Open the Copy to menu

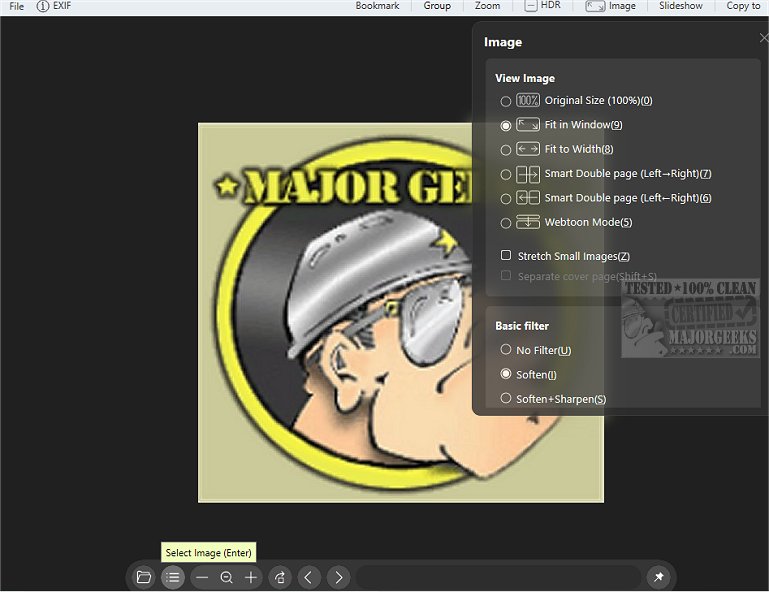[743, 6]
